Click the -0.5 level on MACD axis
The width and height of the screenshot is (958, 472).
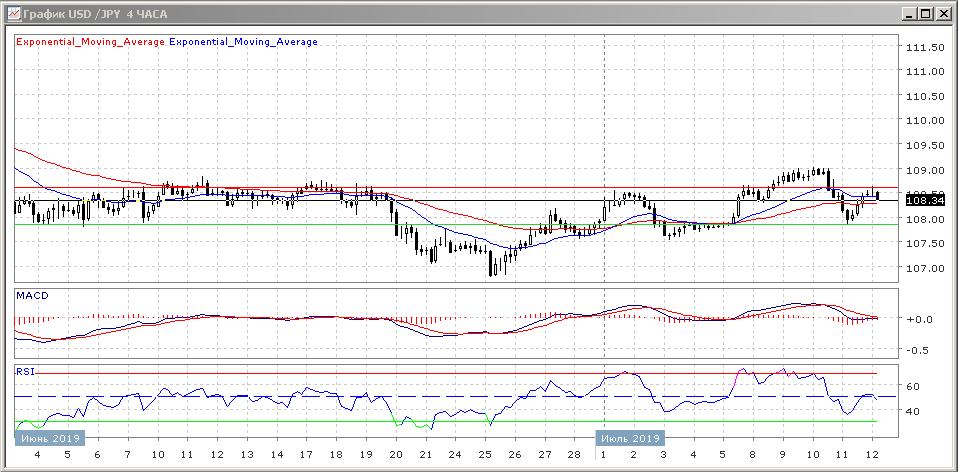919,350
